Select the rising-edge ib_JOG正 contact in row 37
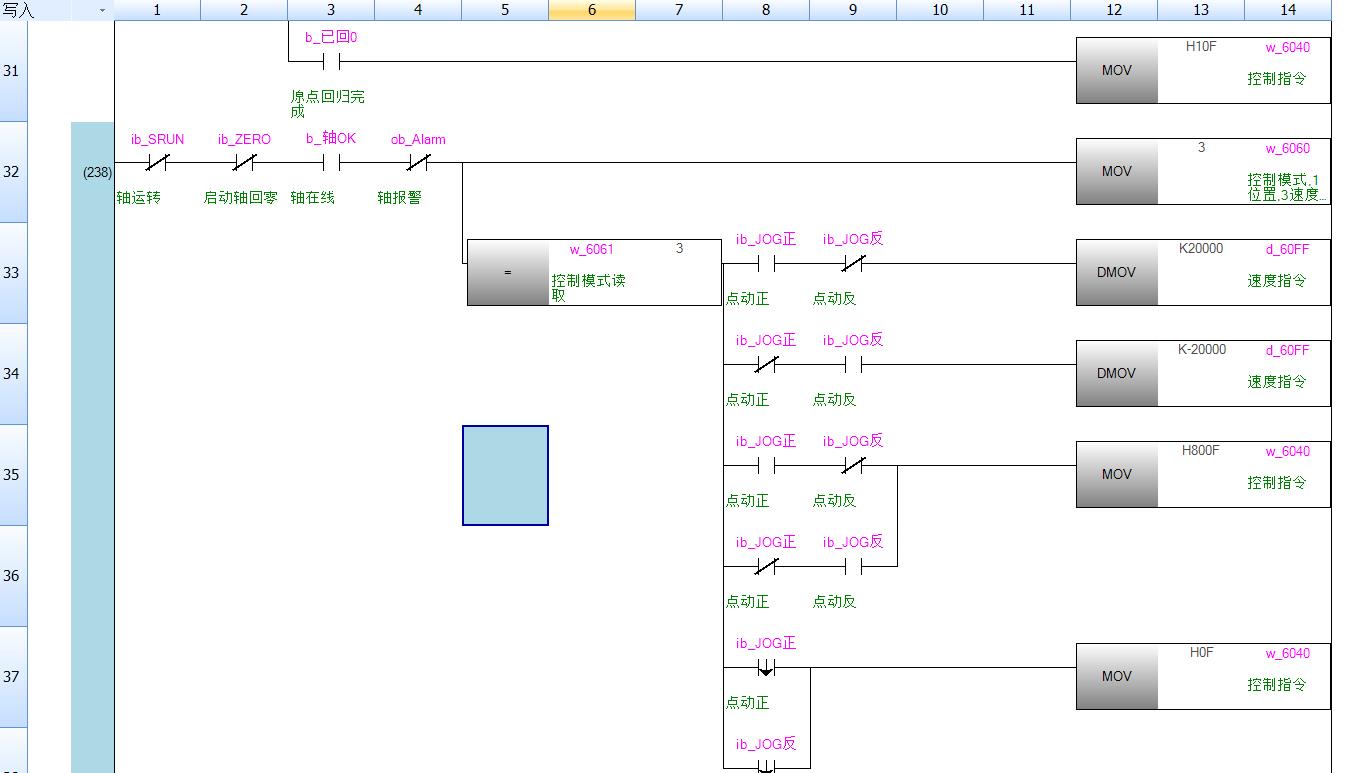This screenshot has width=1362, height=773. coord(766,668)
